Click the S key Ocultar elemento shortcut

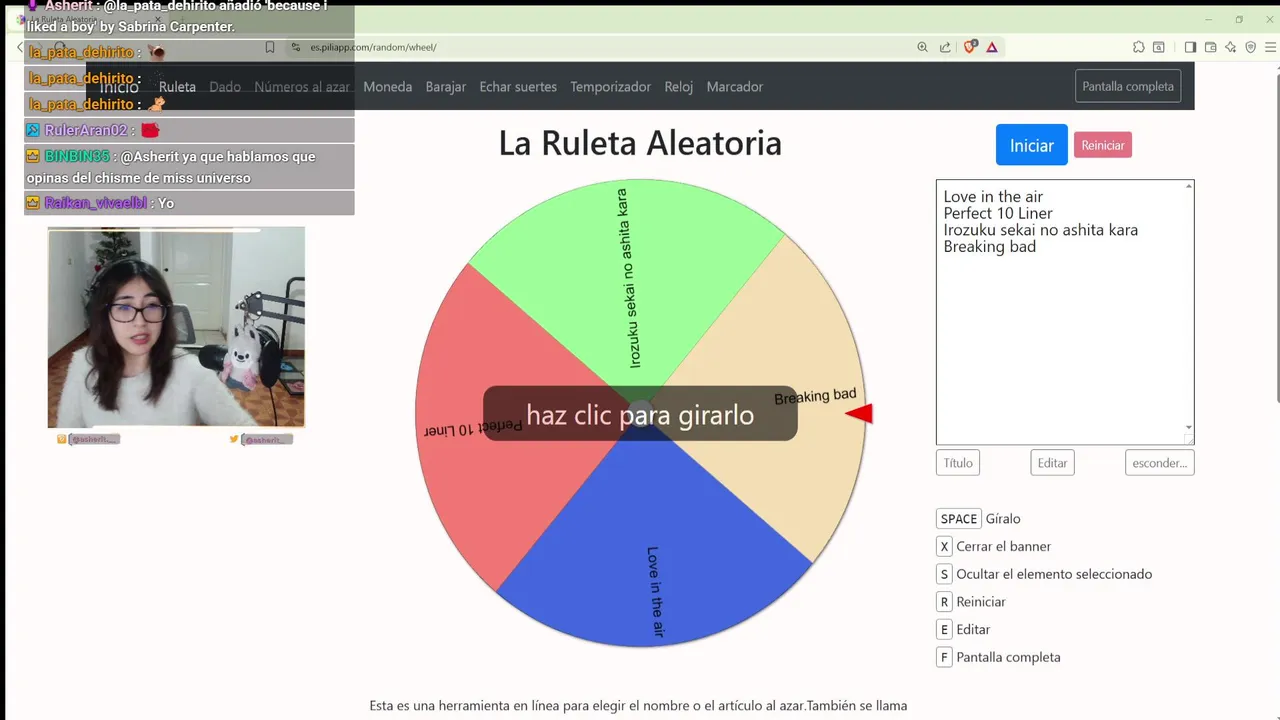944,574
